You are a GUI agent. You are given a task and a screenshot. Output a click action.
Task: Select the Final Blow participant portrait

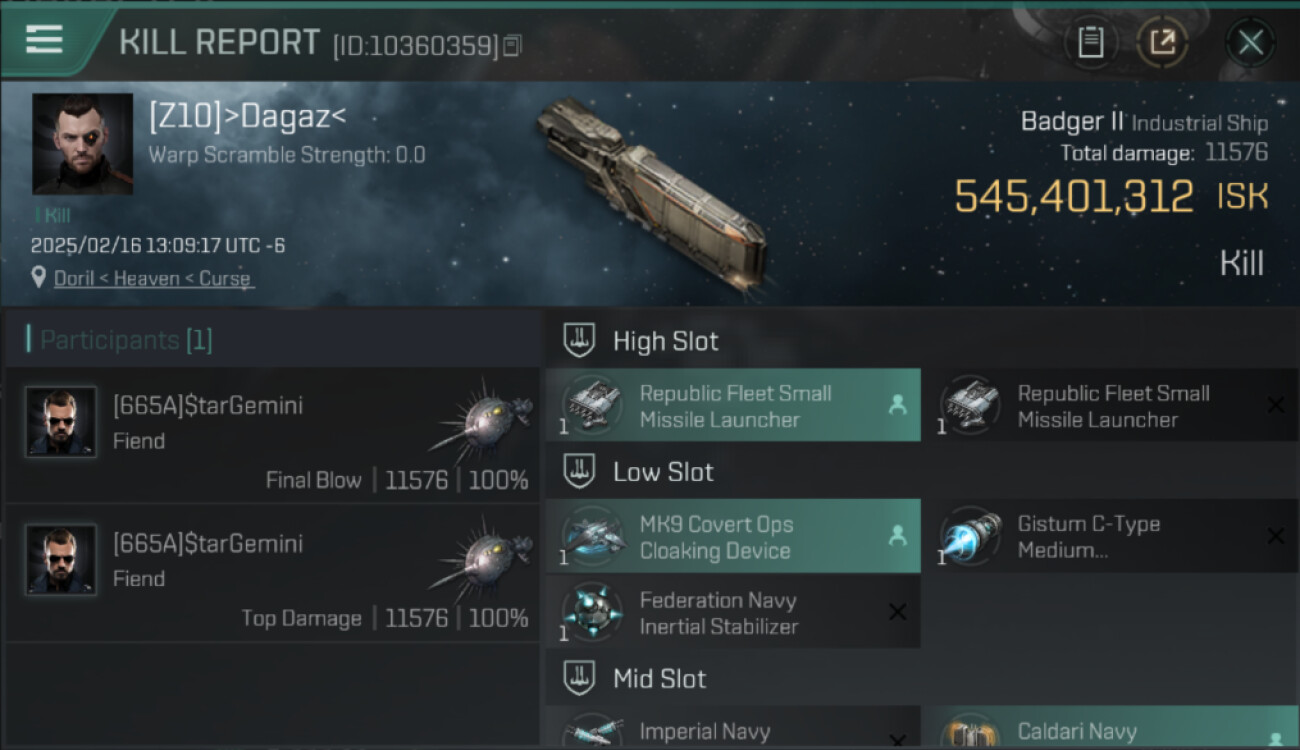click(61, 422)
